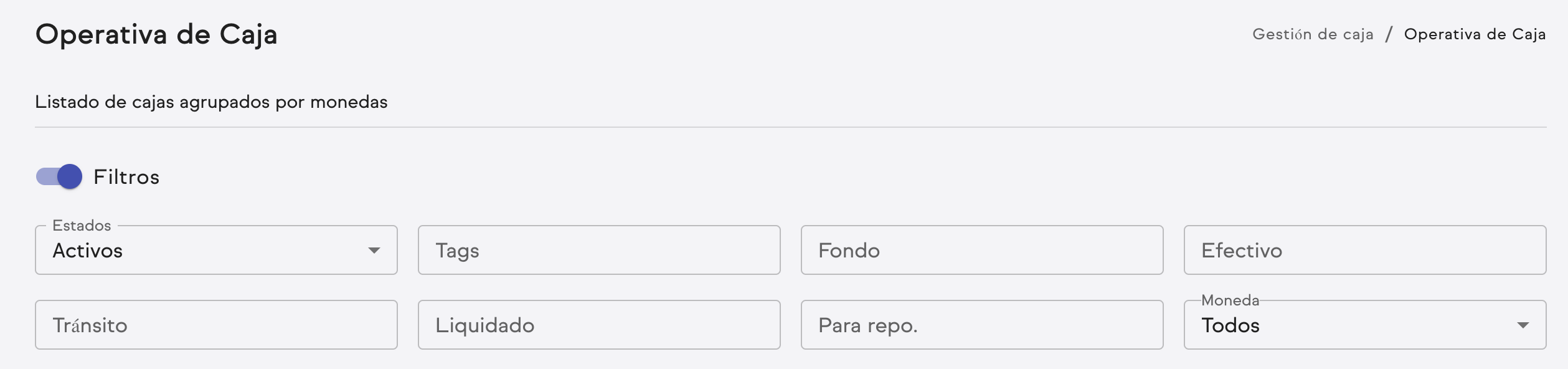Viewport: 1568px width, 369px height.
Task: Click the Moneda dropdown chevron
Action: pos(1522,325)
